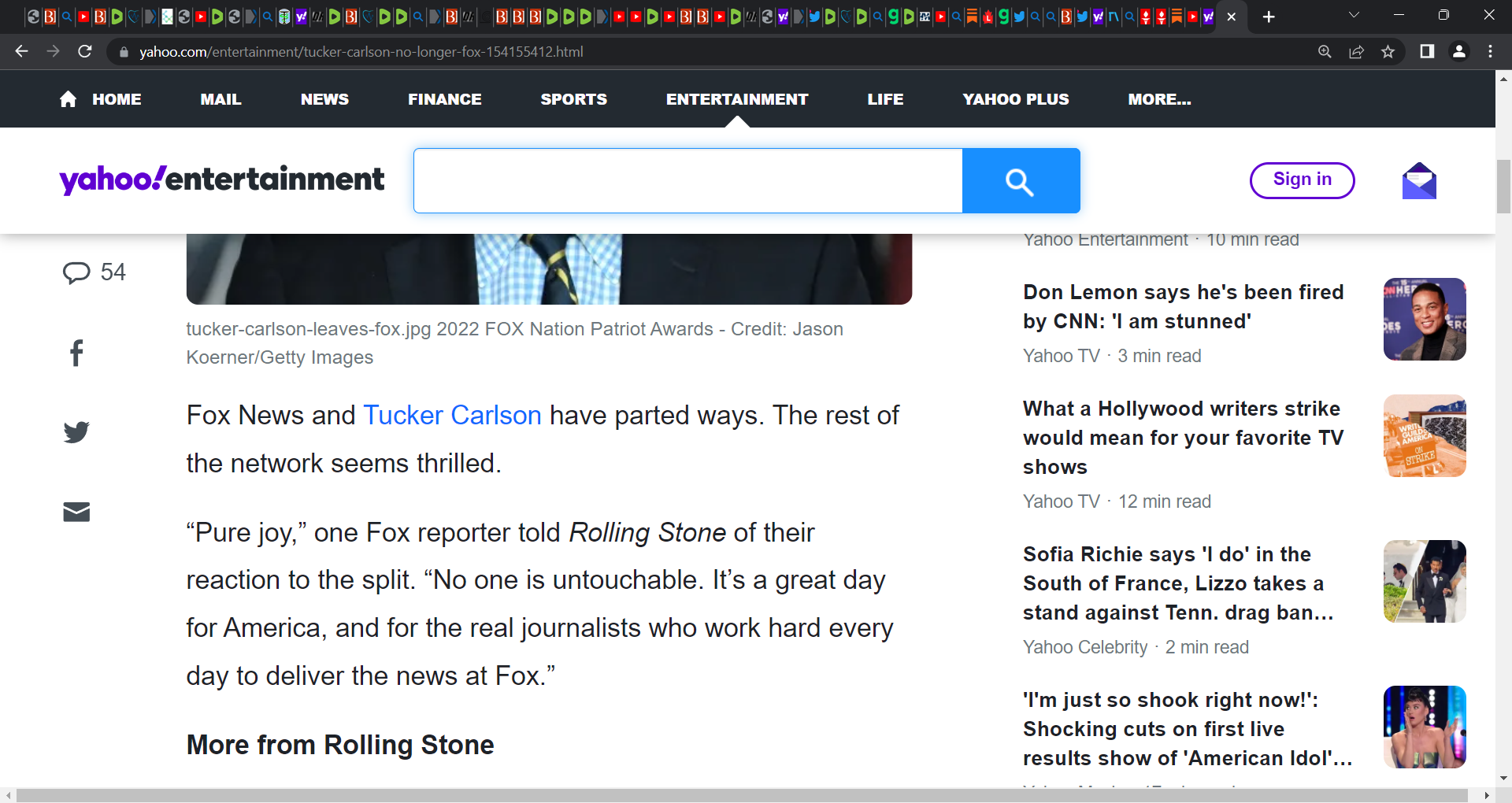Expand the tab search dropdown
This screenshot has width=1512, height=803.
tap(1354, 15)
